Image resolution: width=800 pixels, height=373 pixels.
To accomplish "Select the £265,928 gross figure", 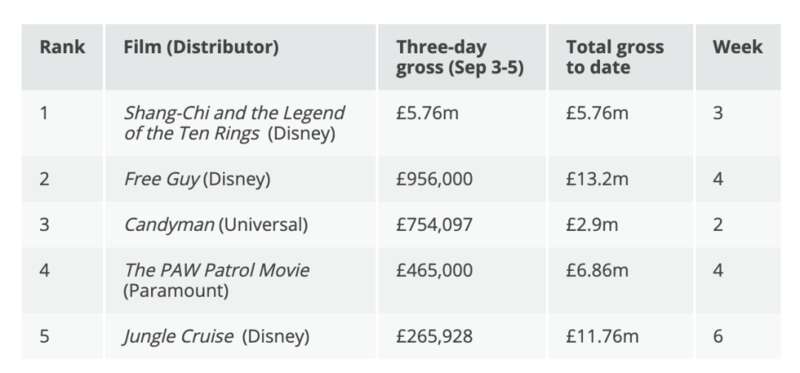I will (434, 337).
